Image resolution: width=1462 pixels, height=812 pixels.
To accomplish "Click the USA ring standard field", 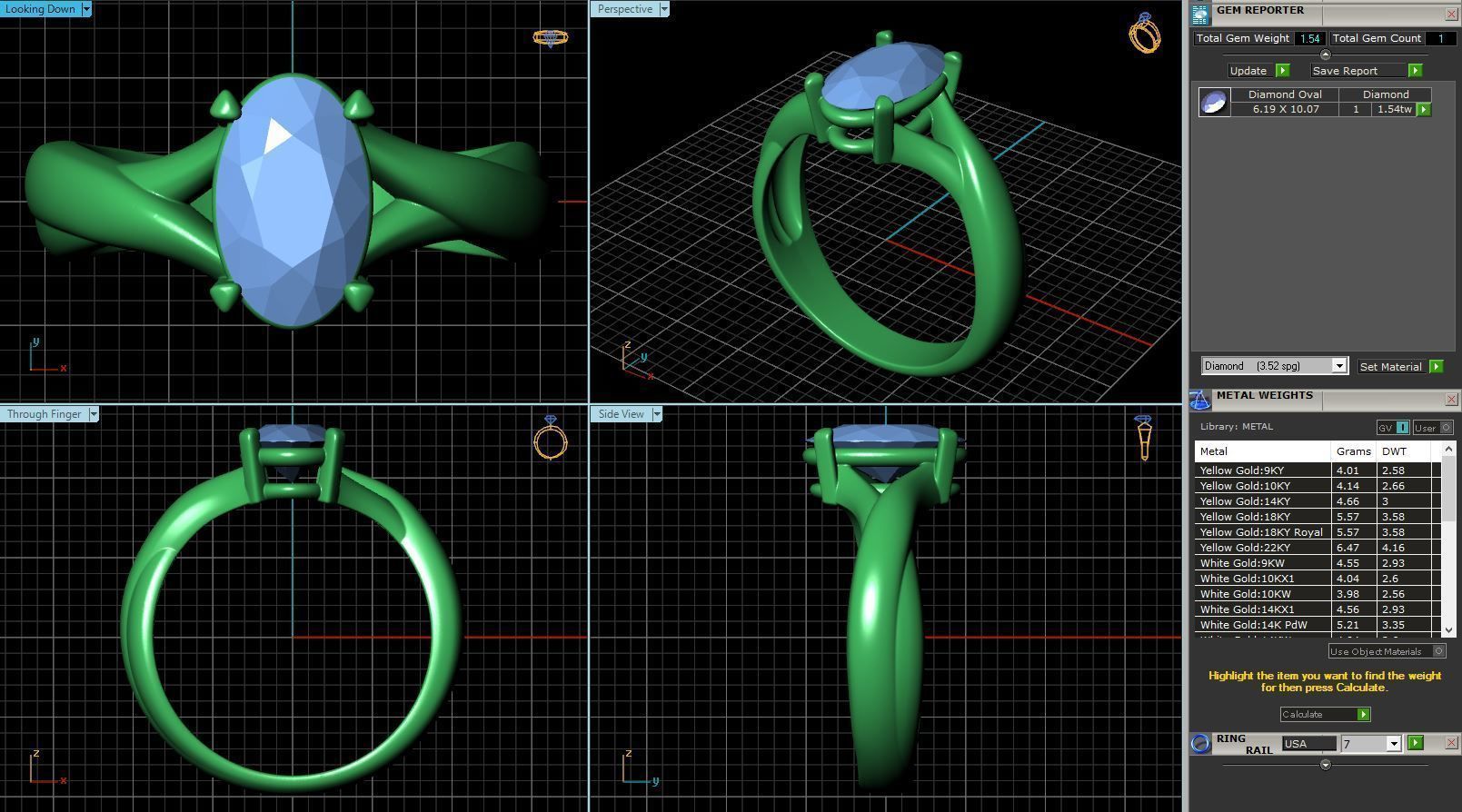I will 1308,744.
